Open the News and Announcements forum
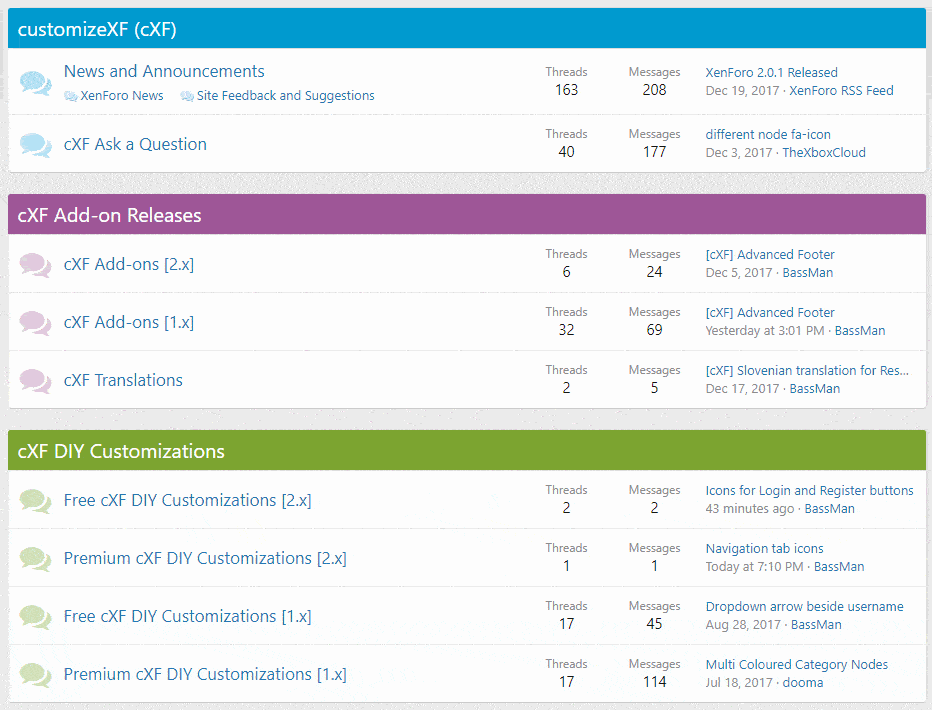Image resolution: width=932 pixels, height=710 pixels. 164,71
